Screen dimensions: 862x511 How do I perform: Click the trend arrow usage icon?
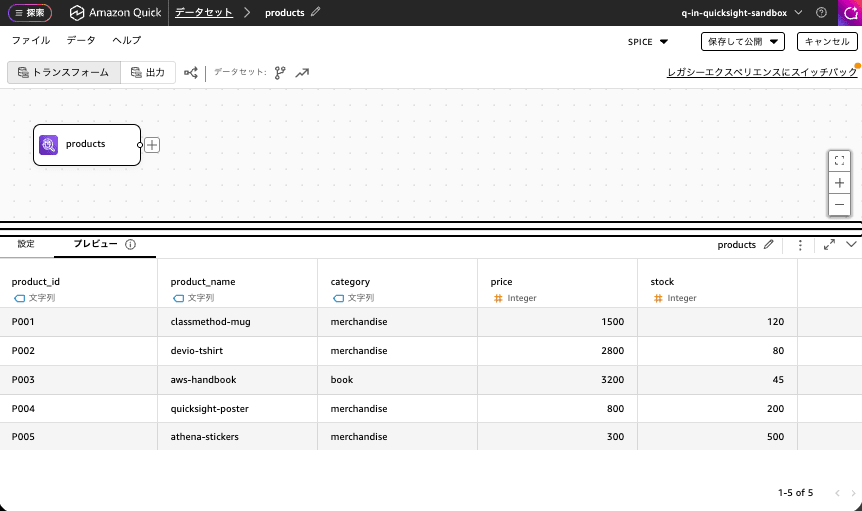[302, 73]
